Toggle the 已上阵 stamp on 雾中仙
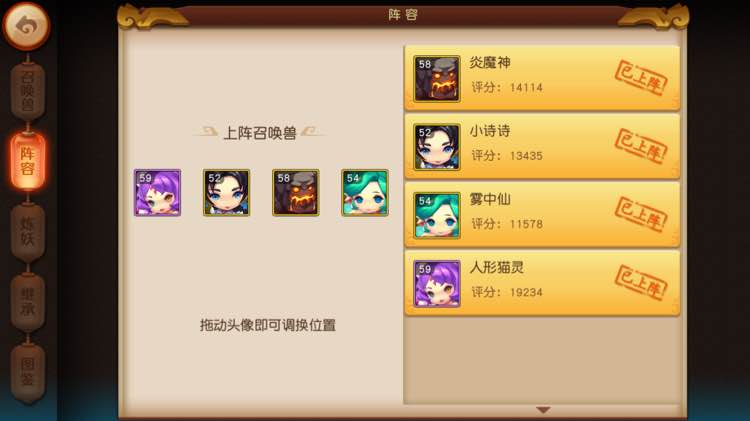This screenshot has height=421, width=750. (x=641, y=215)
